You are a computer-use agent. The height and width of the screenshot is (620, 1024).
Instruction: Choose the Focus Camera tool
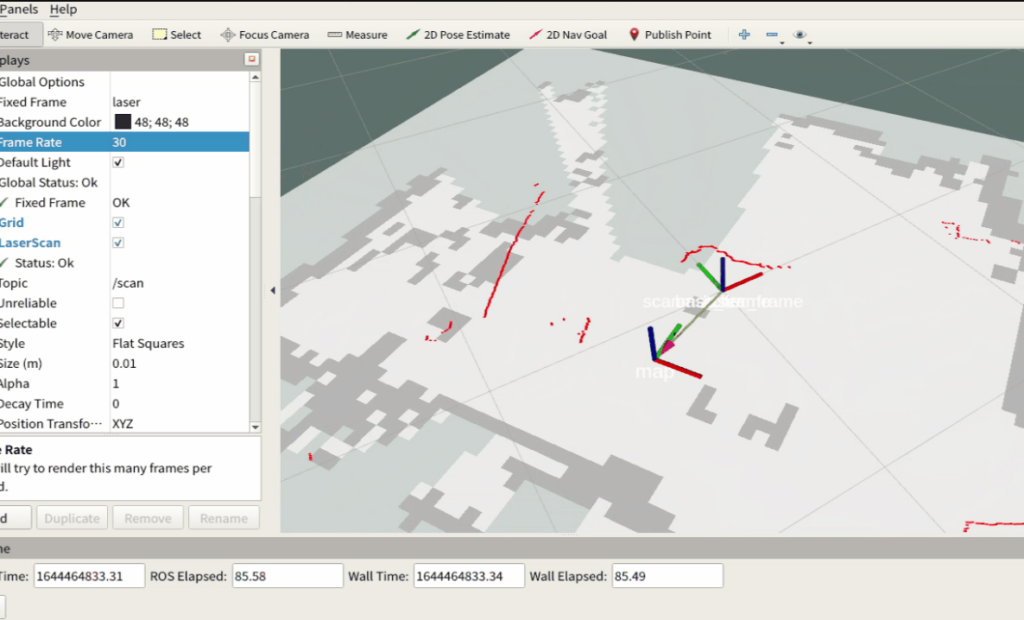click(264, 35)
